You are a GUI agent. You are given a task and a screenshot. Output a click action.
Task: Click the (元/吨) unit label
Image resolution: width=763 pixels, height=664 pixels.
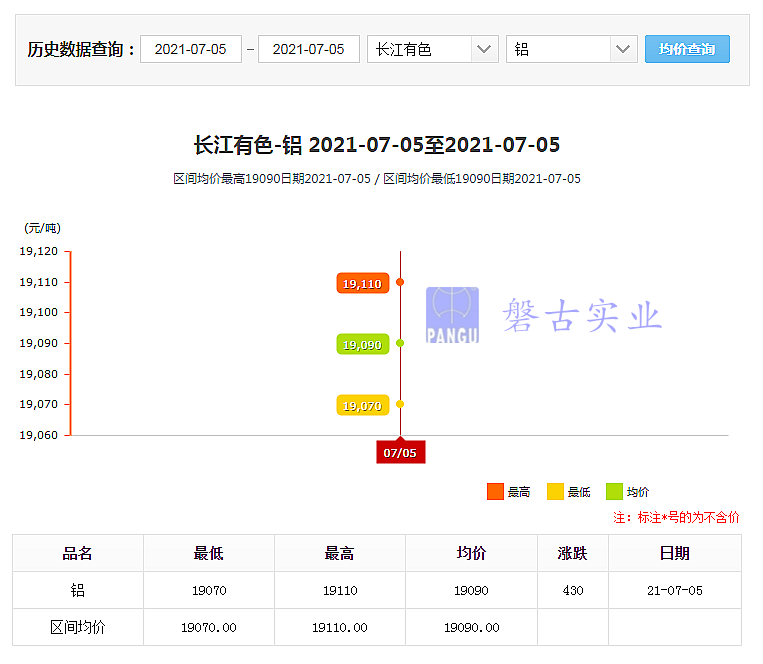[x=42, y=228]
